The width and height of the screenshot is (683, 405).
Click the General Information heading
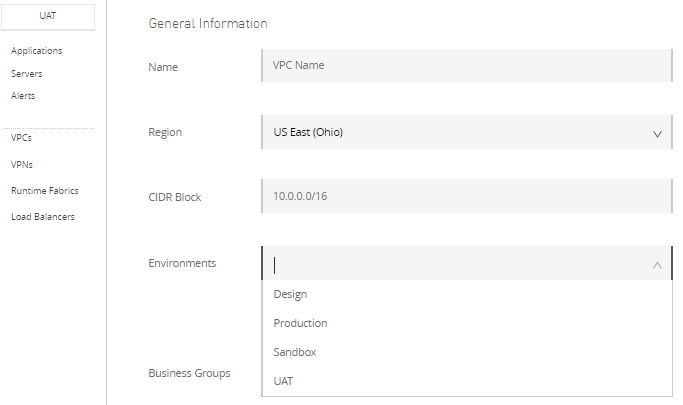point(207,23)
